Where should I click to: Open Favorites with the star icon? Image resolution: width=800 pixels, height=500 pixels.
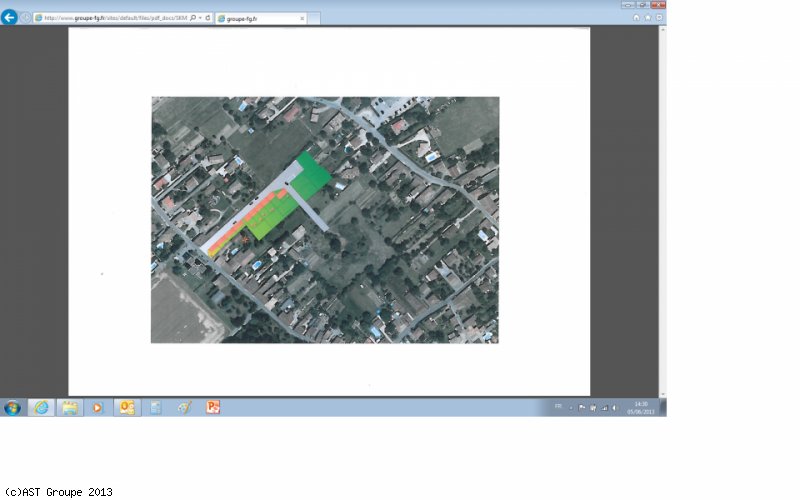[648, 17]
